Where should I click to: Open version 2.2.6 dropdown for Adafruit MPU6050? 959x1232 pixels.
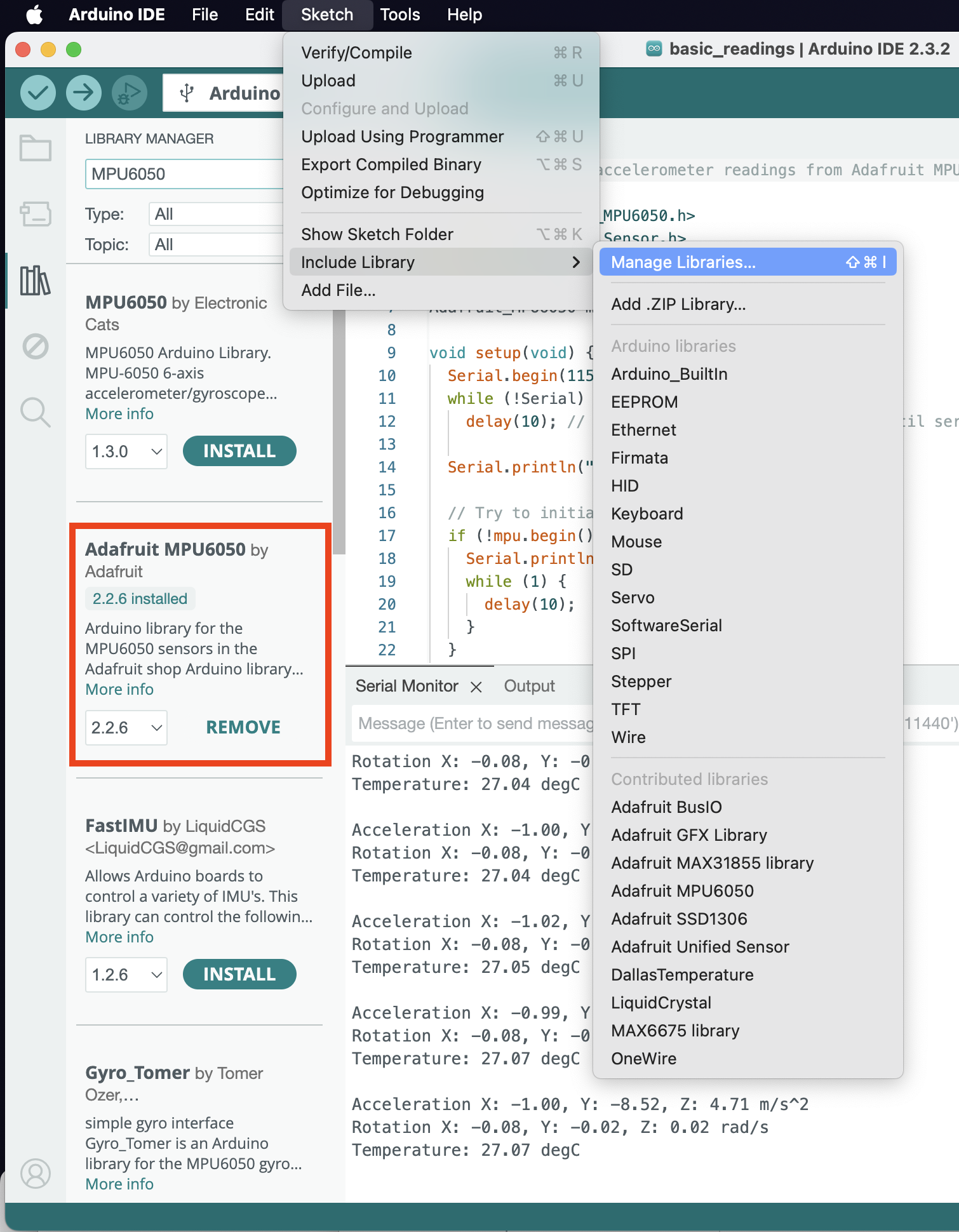[126, 728]
